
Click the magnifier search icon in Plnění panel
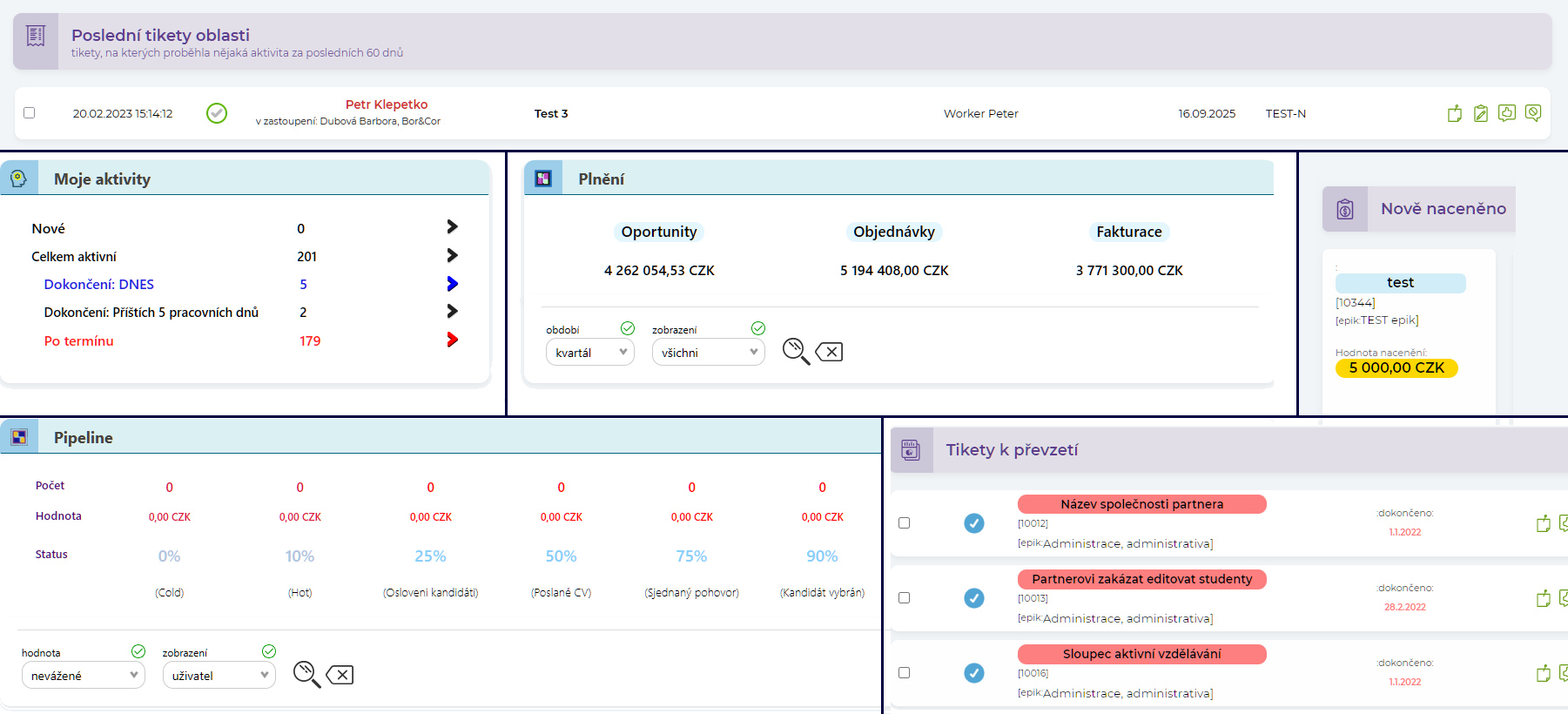click(x=795, y=351)
